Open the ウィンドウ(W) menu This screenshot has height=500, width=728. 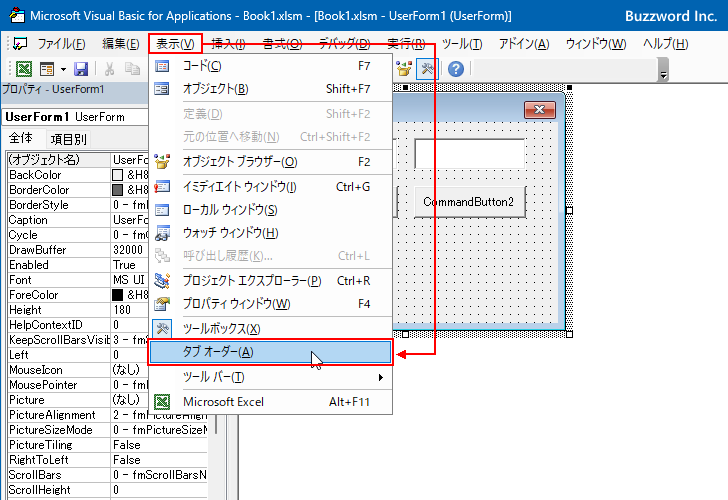(x=596, y=44)
